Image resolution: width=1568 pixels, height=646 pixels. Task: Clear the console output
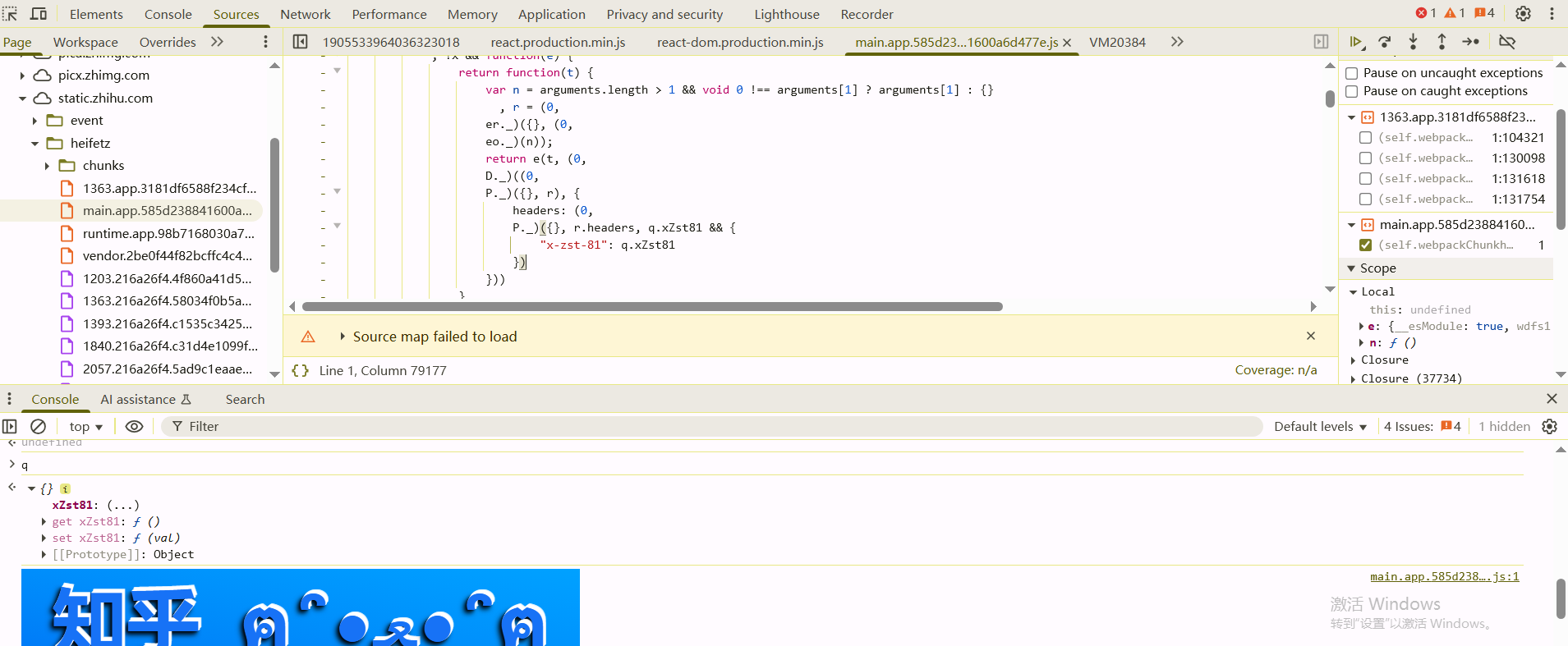(39, 427)
